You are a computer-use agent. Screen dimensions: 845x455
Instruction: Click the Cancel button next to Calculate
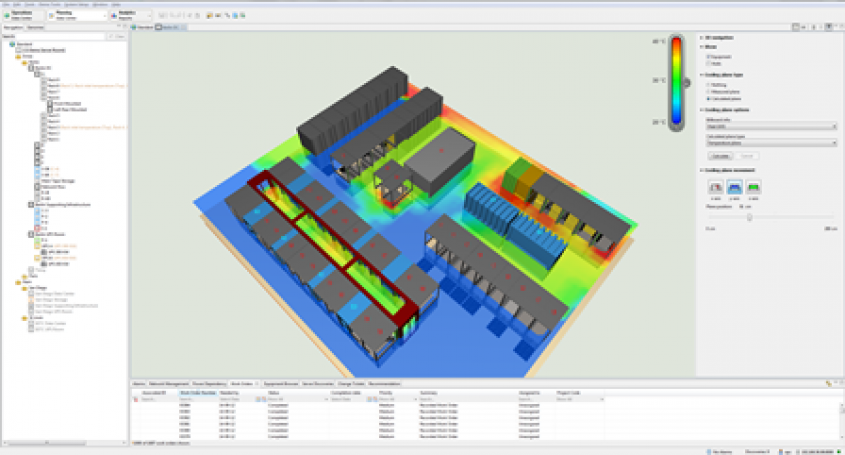(746, 156)
